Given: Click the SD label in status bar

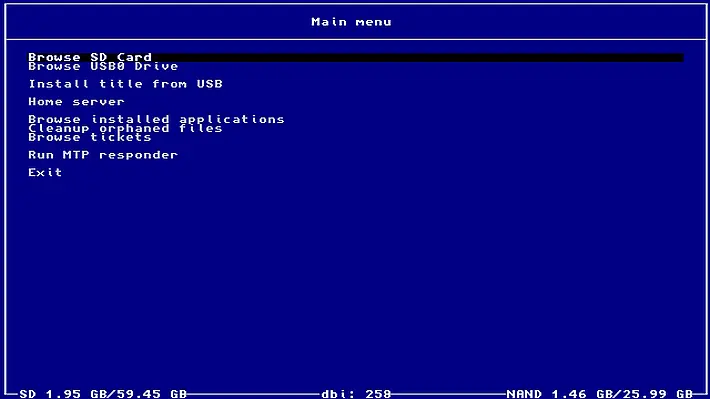Looking at the screenshot, I should click(x=28, y=394).
